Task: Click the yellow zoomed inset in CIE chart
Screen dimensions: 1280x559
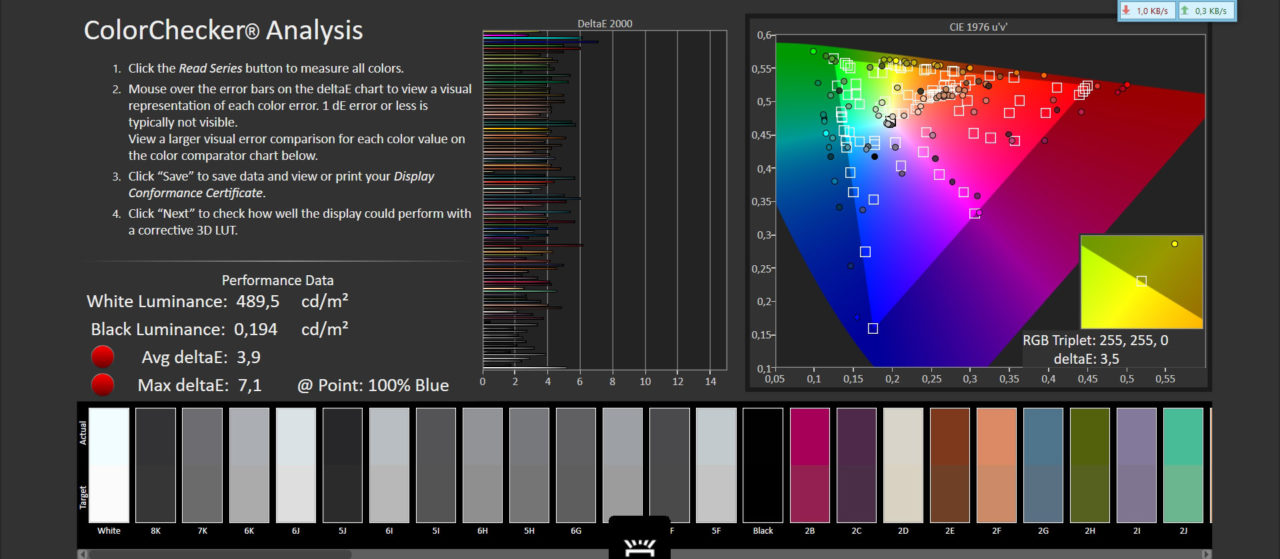Action: click(x=1141, y=281)
